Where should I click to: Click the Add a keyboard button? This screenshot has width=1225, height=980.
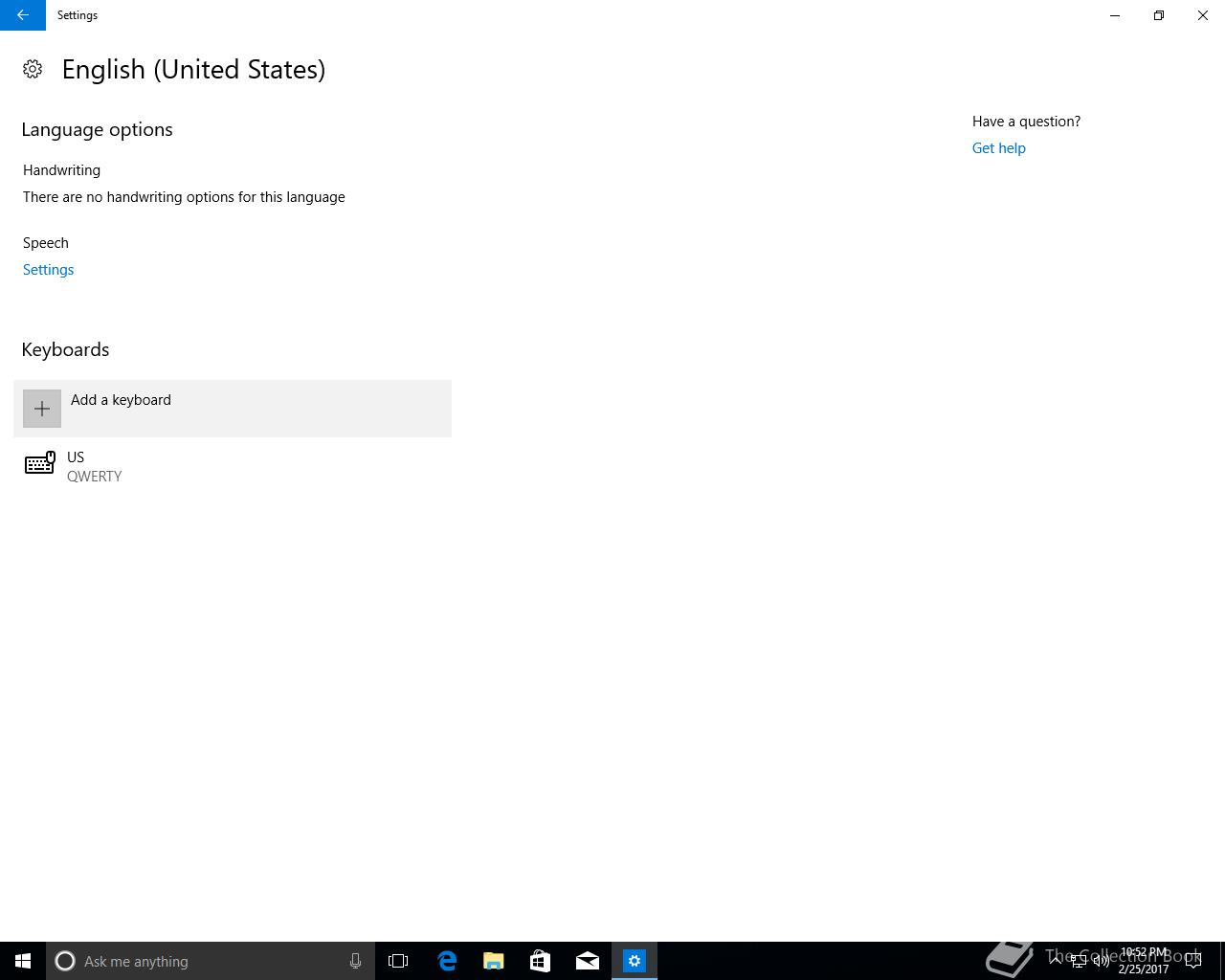coord(233,409)
